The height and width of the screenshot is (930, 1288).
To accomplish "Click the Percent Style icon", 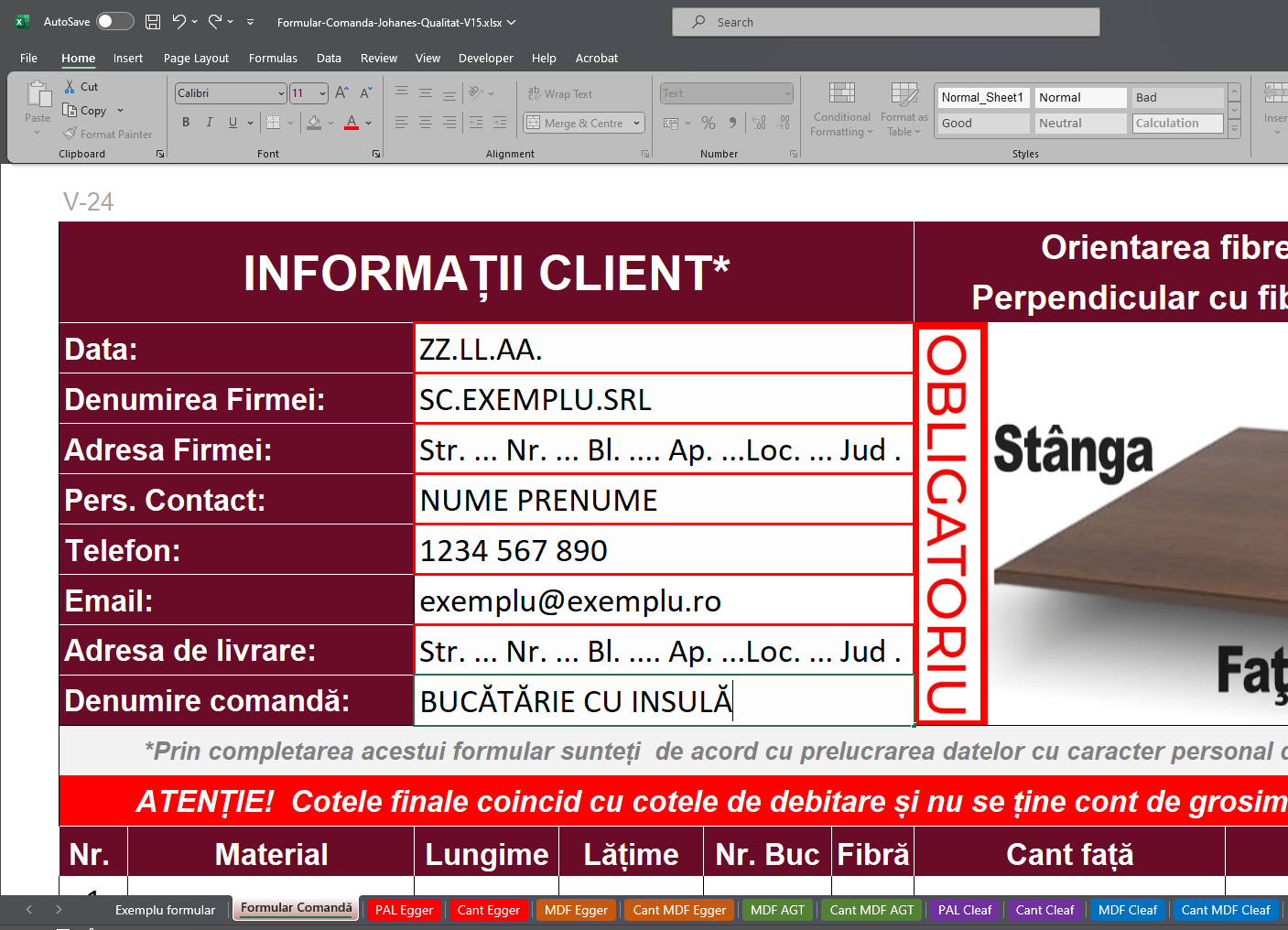I will (x=709, y=123).
